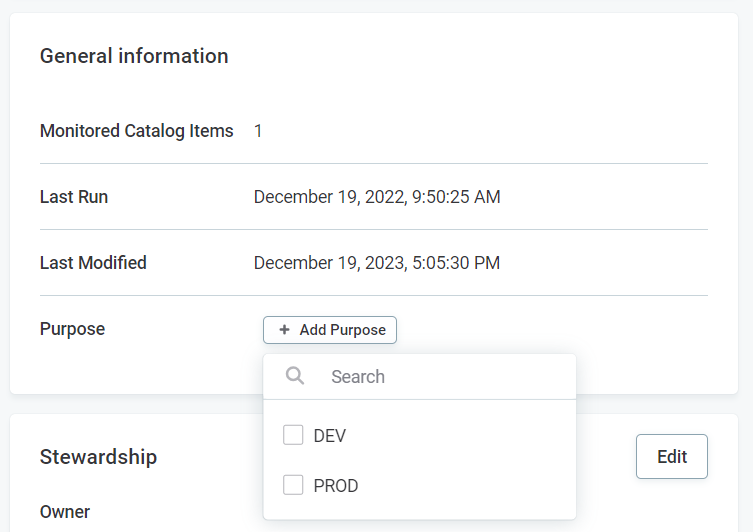
Task: Click the Last Modified label
Action: 93,263
